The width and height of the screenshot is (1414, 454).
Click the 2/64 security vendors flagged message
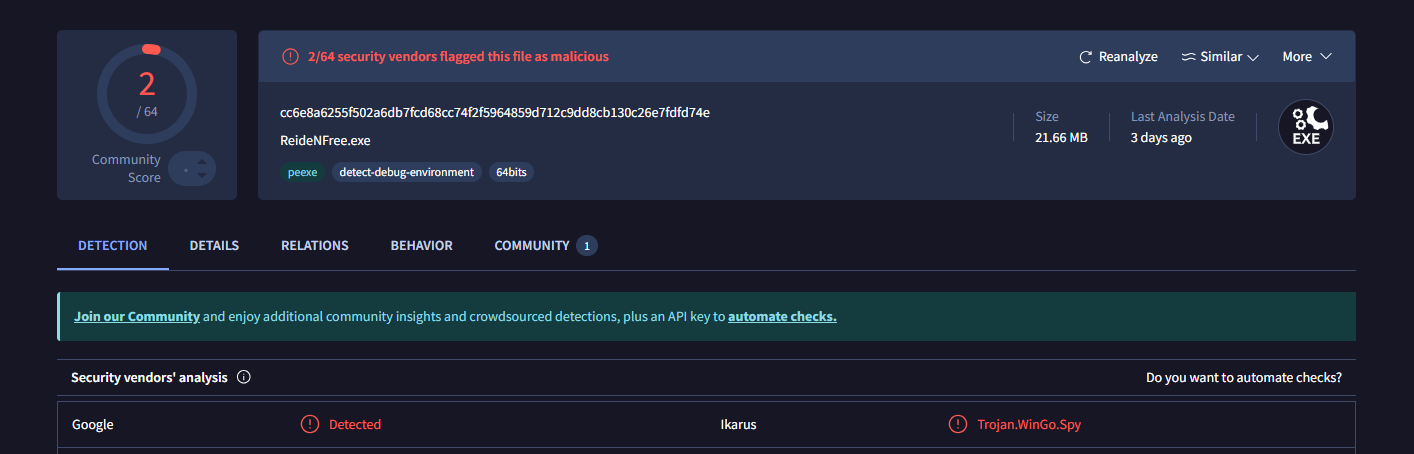458,57
